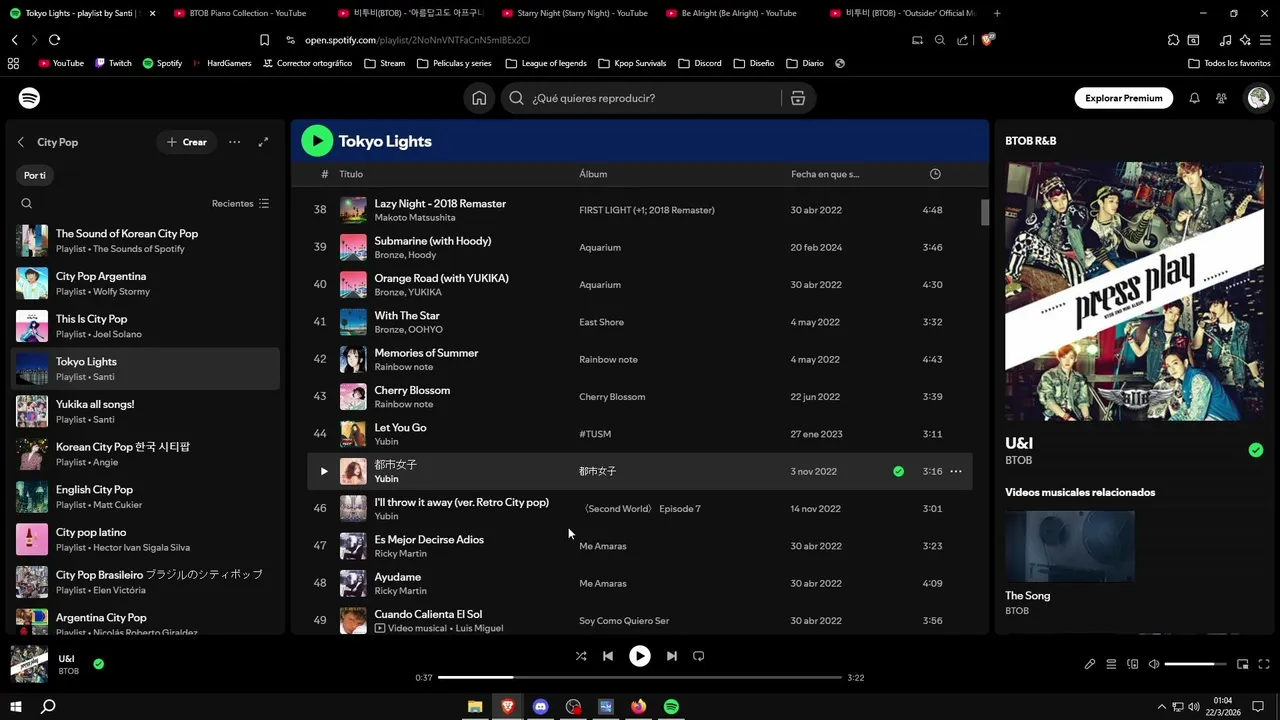Viewport: 1280px width, 720px height.
Task: Open notifications bell icon
Action: [x=1194, y=98]
